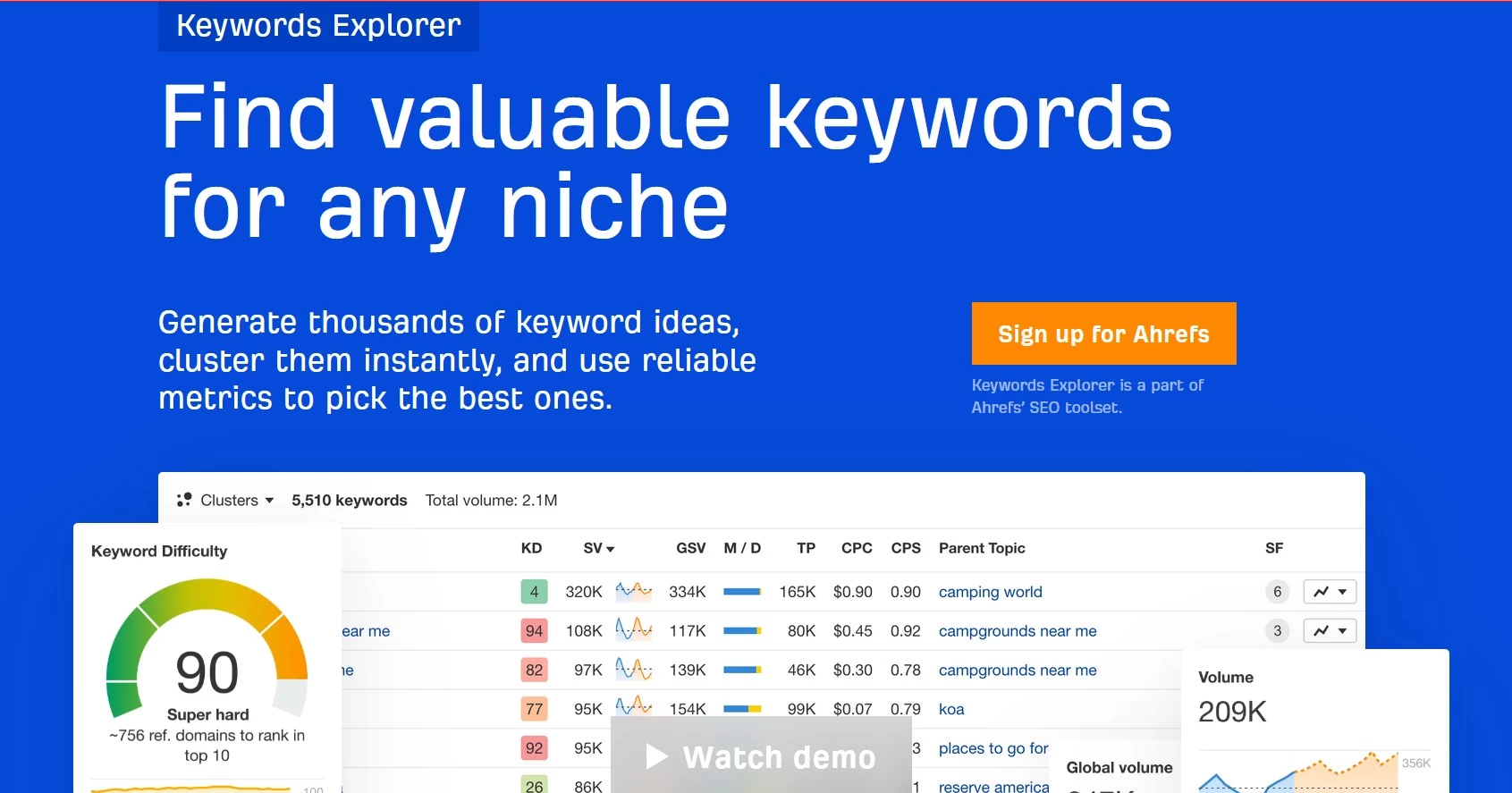Open trend chart dropdown in camping world row
1512x793 pixels.
point(1330,592)
